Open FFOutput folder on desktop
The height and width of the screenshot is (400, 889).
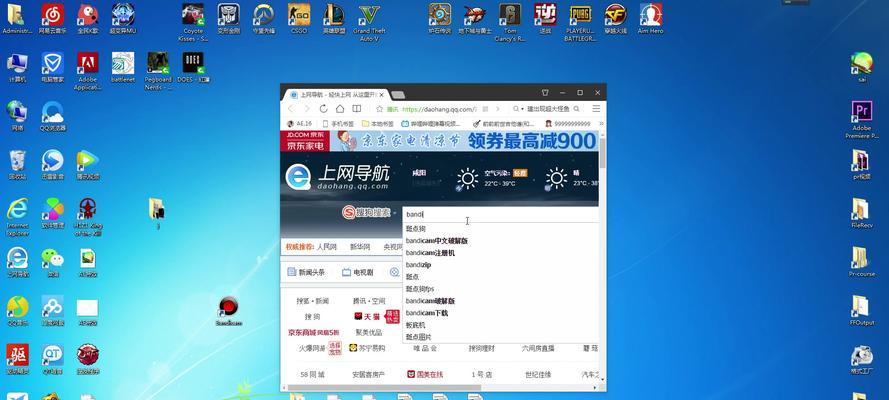(x=862, y=310)
